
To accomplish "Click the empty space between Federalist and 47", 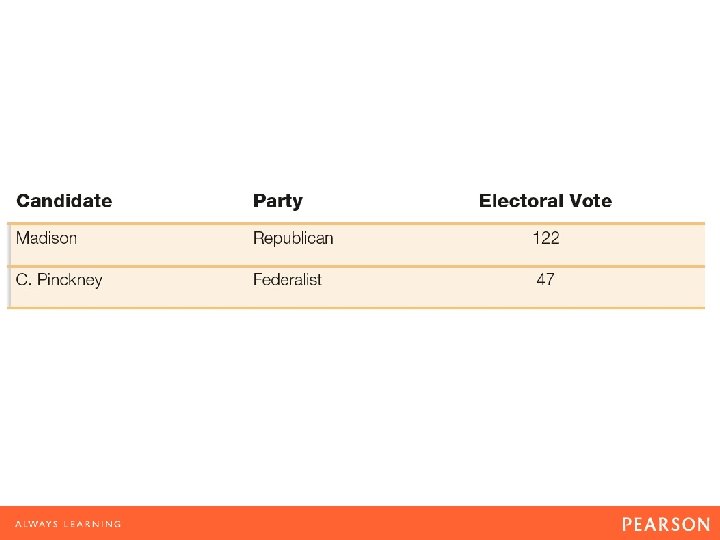I will 430,280.
